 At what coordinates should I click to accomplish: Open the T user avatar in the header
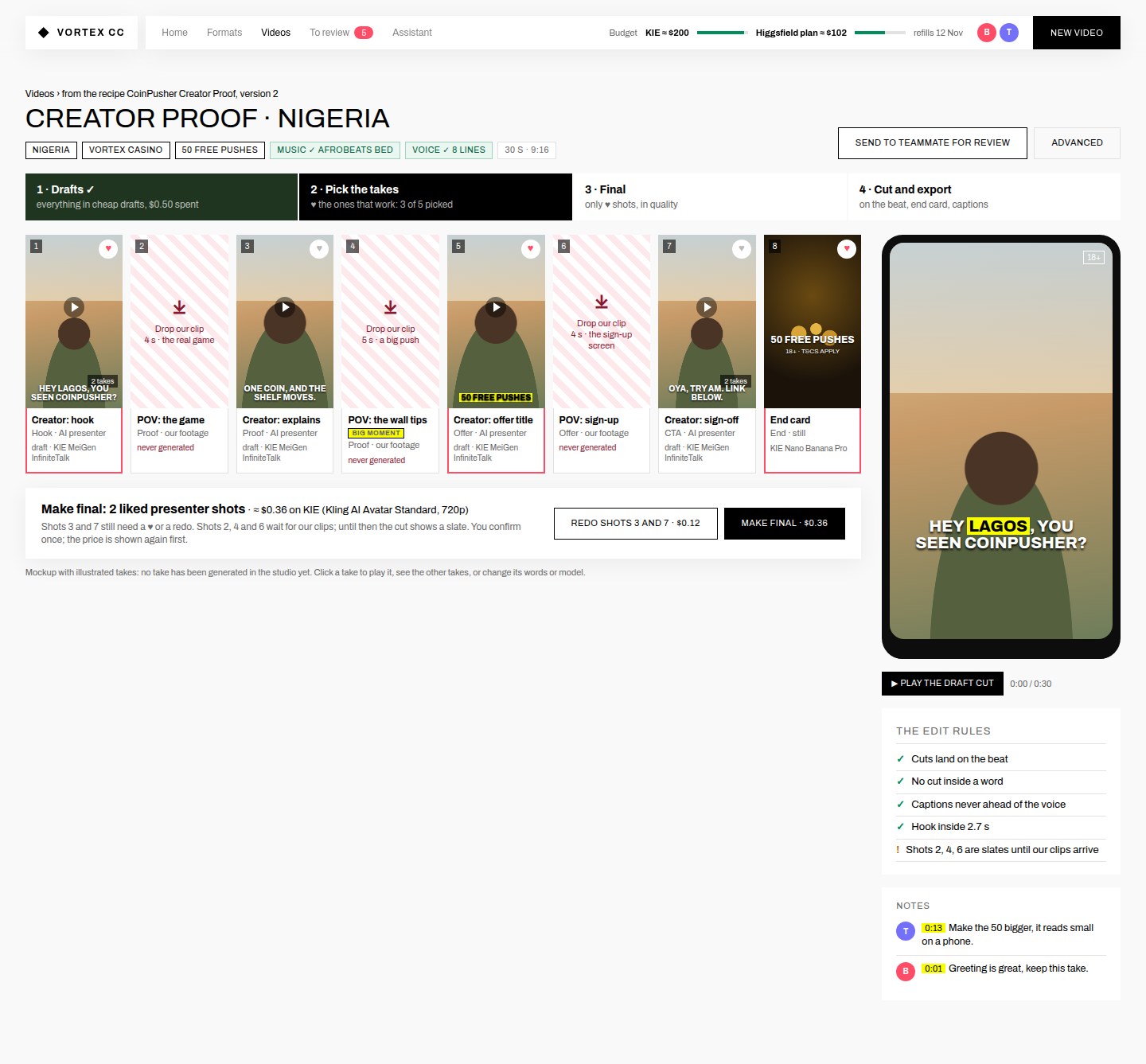[x=1009, y=33]
